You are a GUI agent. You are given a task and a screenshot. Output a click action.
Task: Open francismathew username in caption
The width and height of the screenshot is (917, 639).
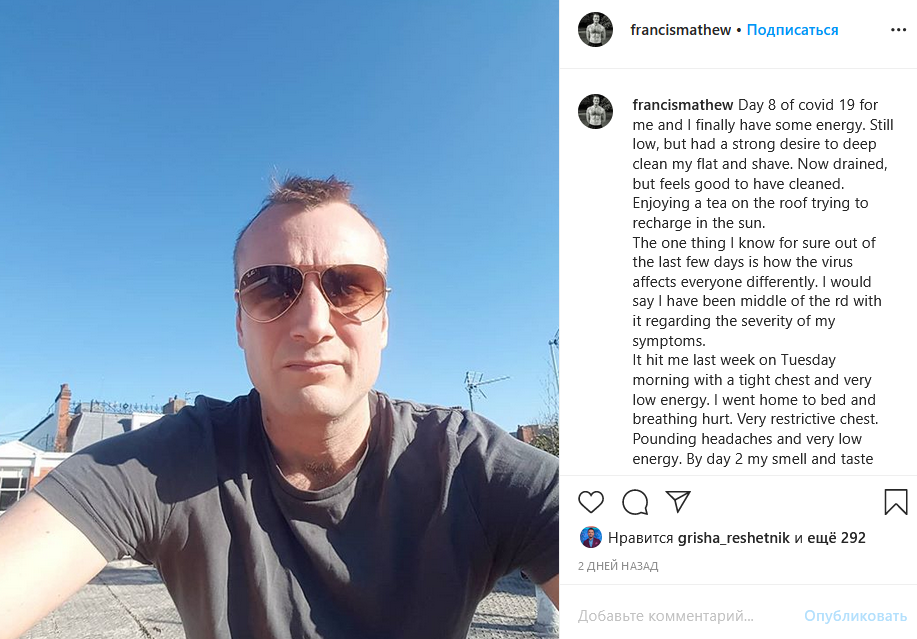pos(682,105)
